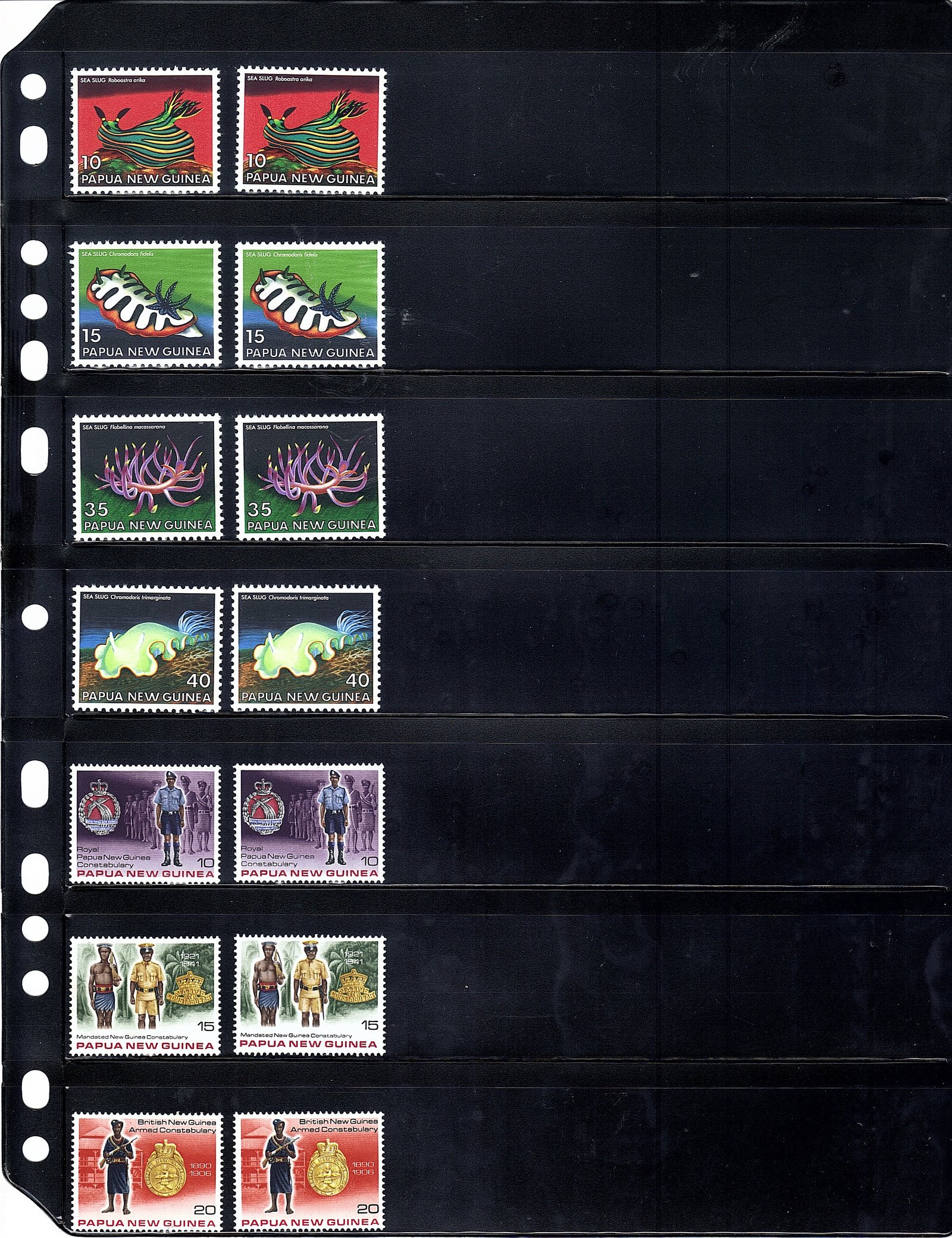
Task: Choose the right Flabellina macassarana 35 stamp
Action: 310,477
